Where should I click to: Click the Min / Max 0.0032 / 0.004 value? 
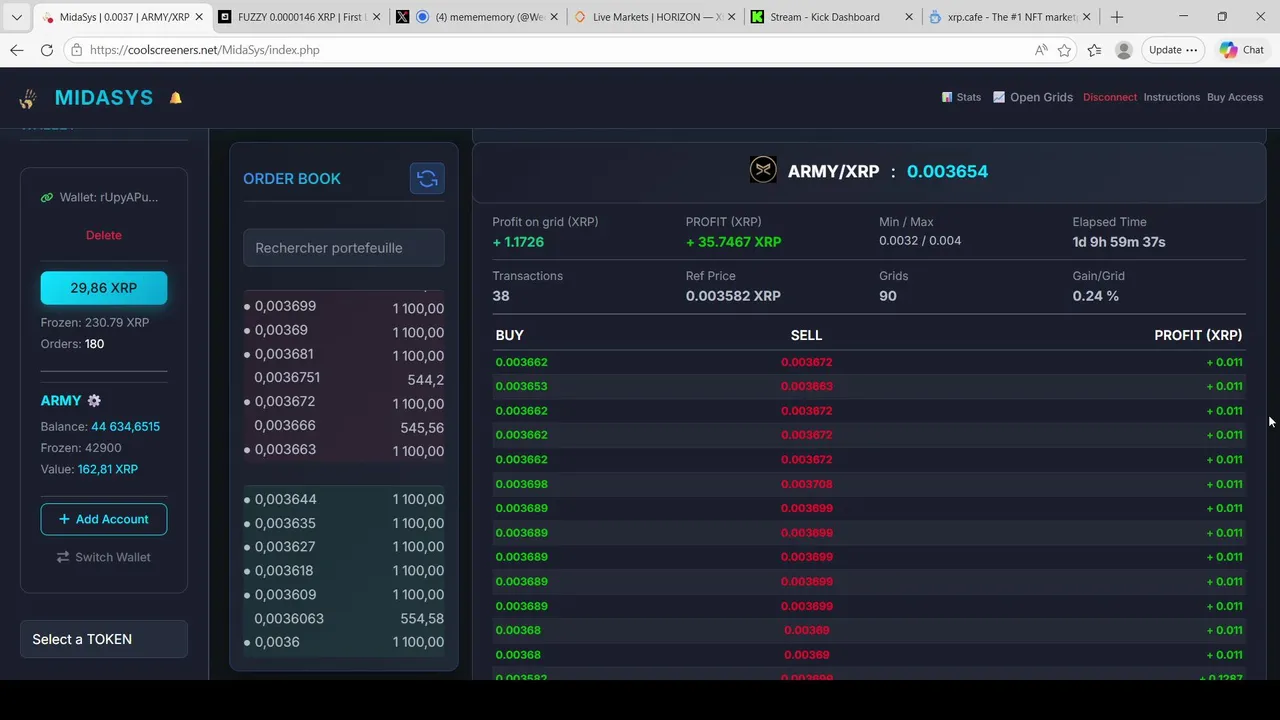point(920,241)
